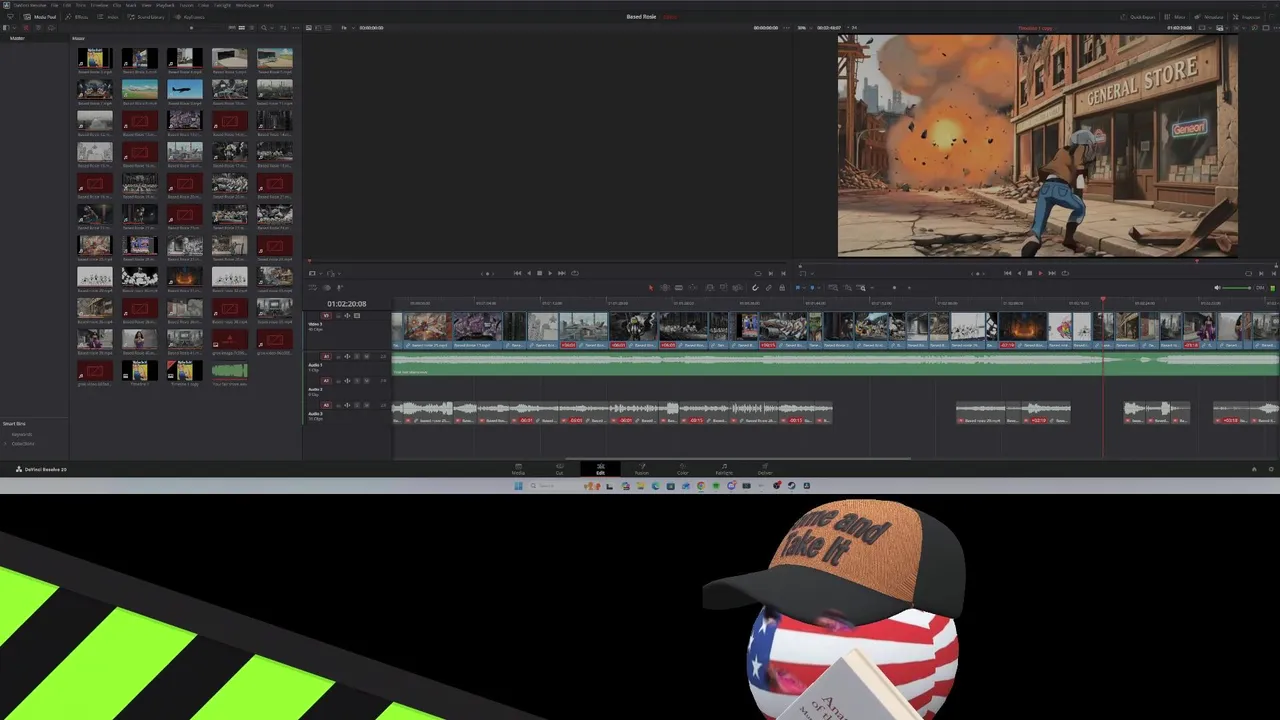The image size is (1280, 720).
Task: Switch to the Fairlight page
Action: click(724, 469)
